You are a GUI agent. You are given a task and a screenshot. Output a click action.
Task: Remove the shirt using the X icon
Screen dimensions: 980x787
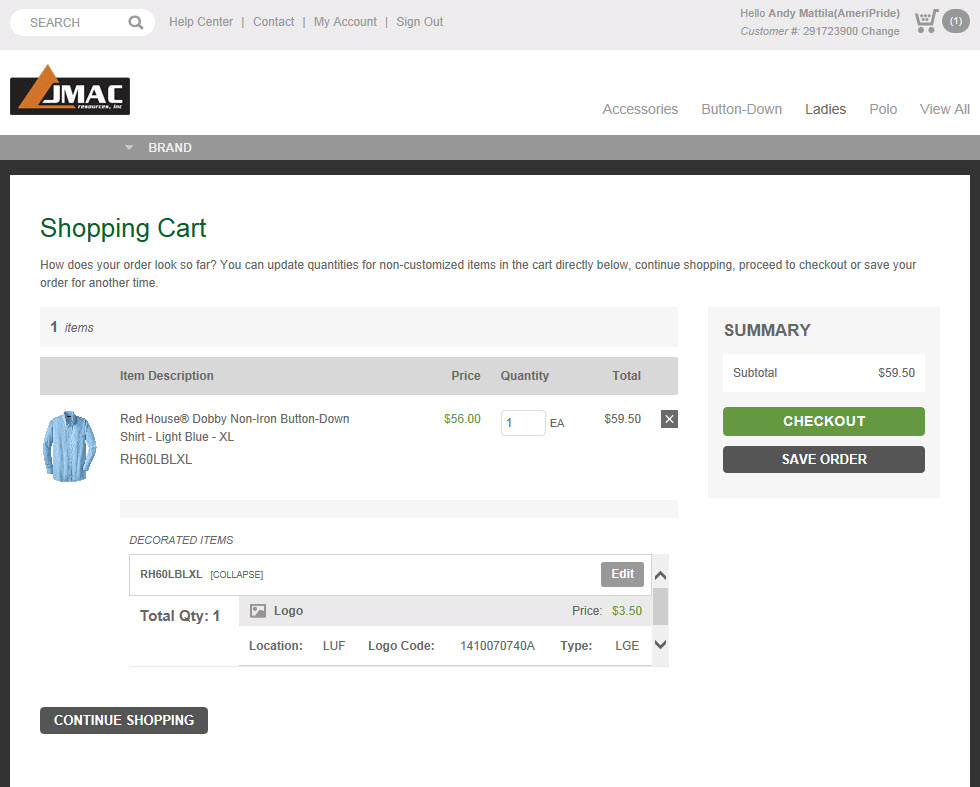(x=669, y=419)
